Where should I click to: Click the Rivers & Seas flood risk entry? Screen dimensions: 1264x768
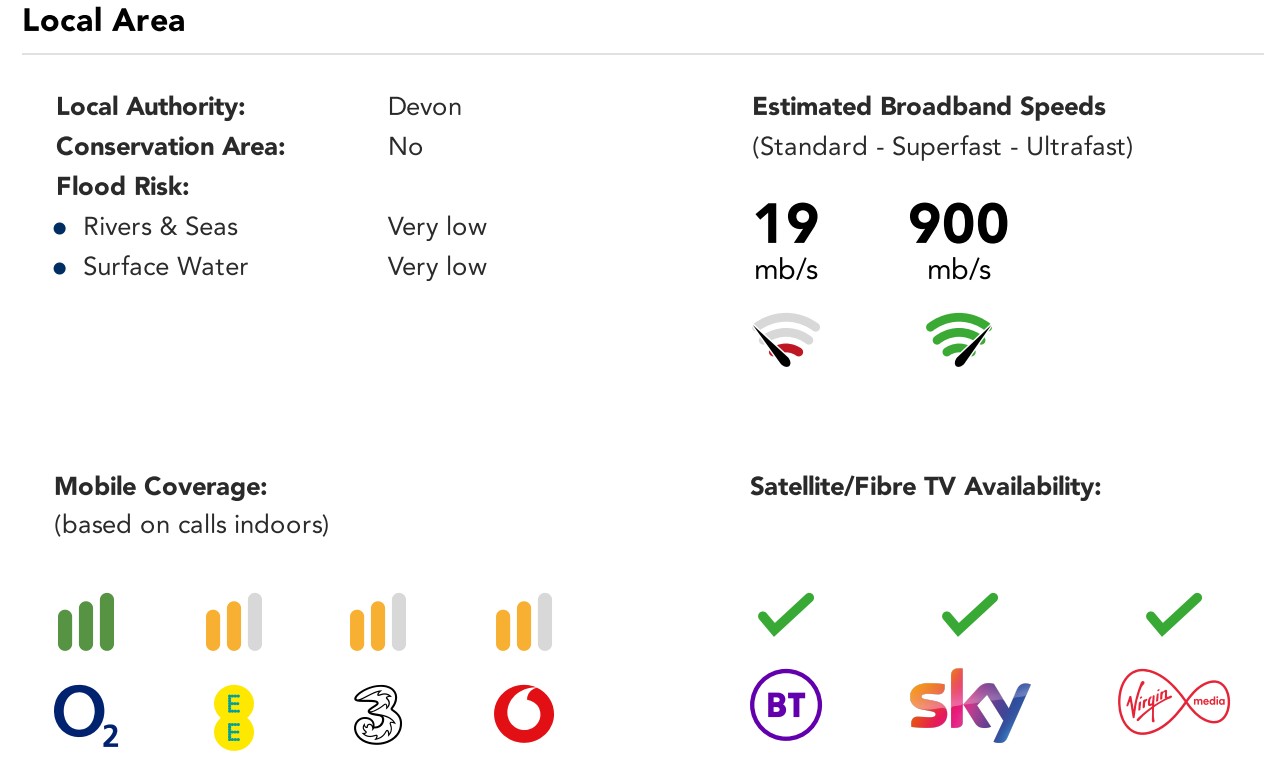click(160, 227)
